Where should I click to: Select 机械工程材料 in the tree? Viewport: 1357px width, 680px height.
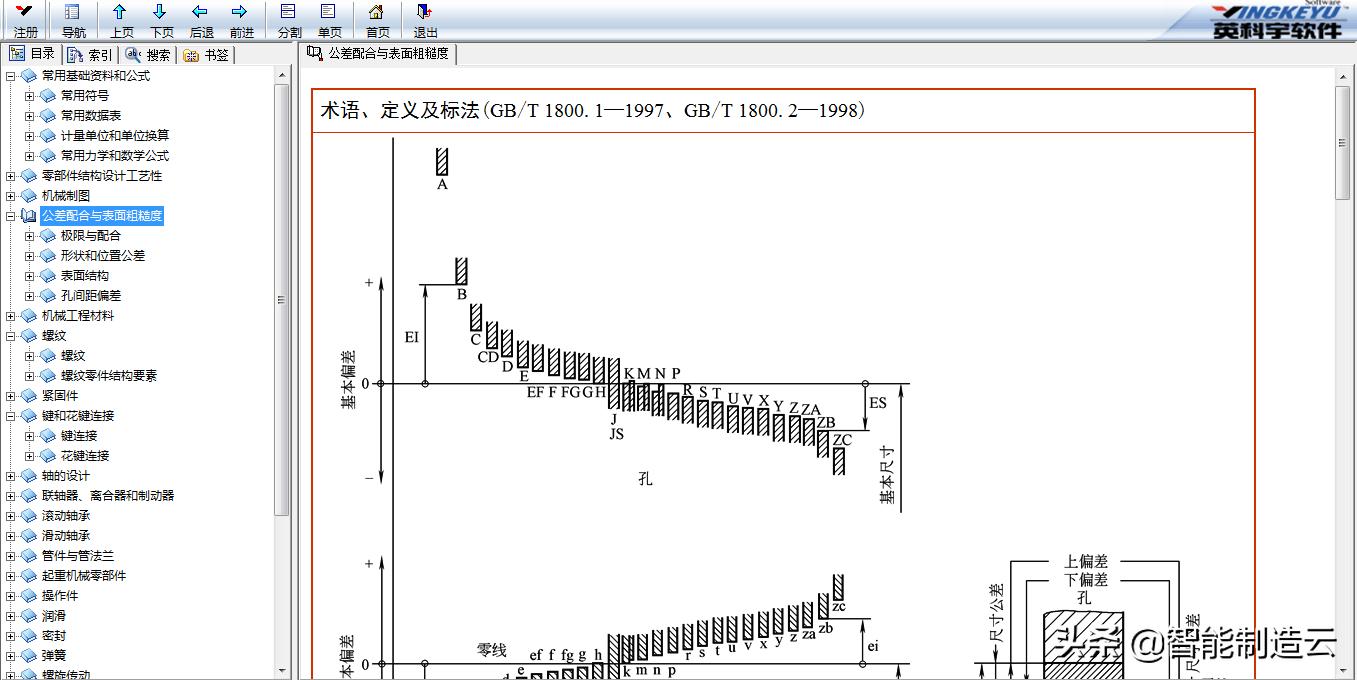coord(78,316)
